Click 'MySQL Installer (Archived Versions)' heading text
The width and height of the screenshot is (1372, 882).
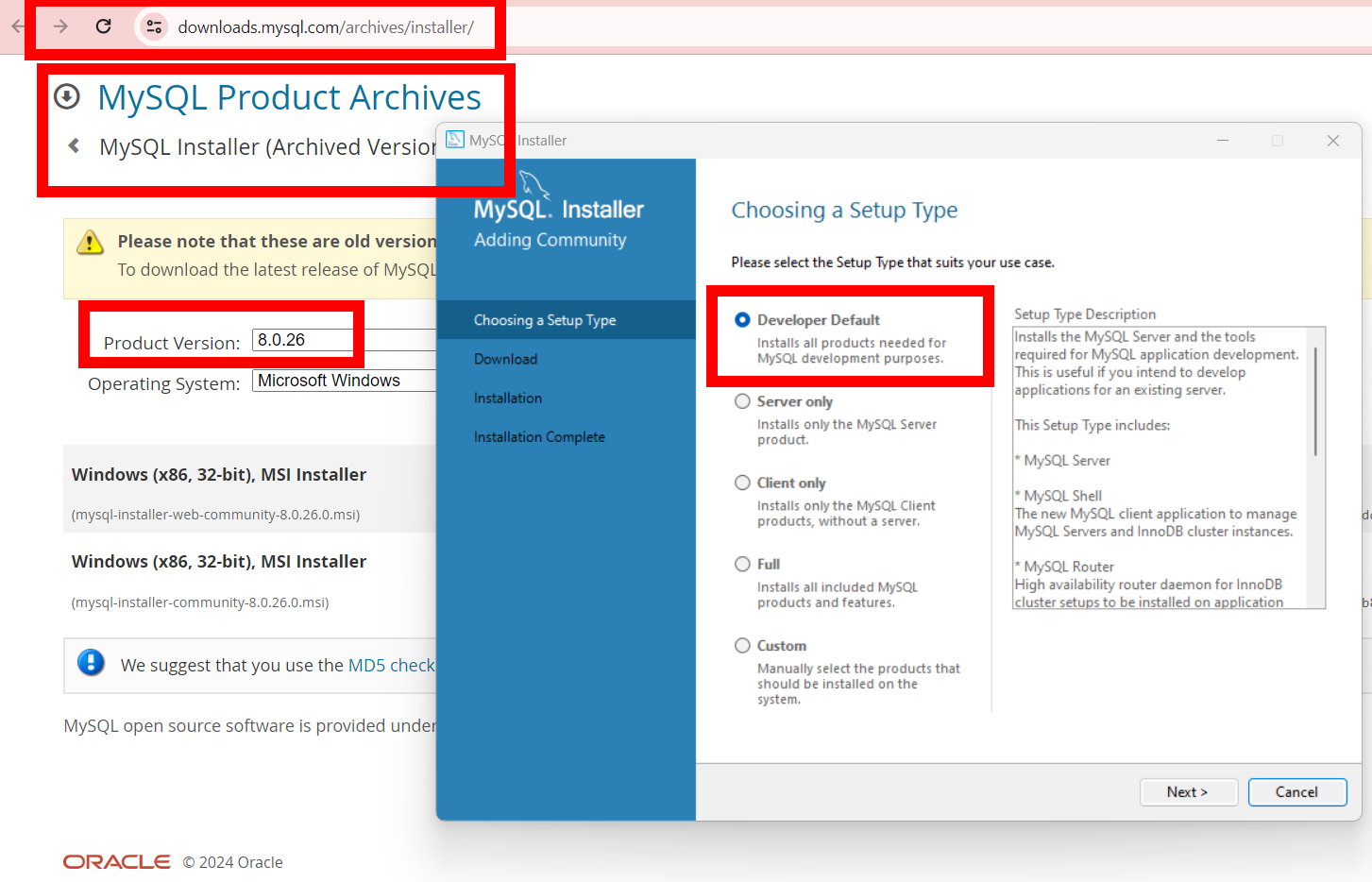point(268,147)
